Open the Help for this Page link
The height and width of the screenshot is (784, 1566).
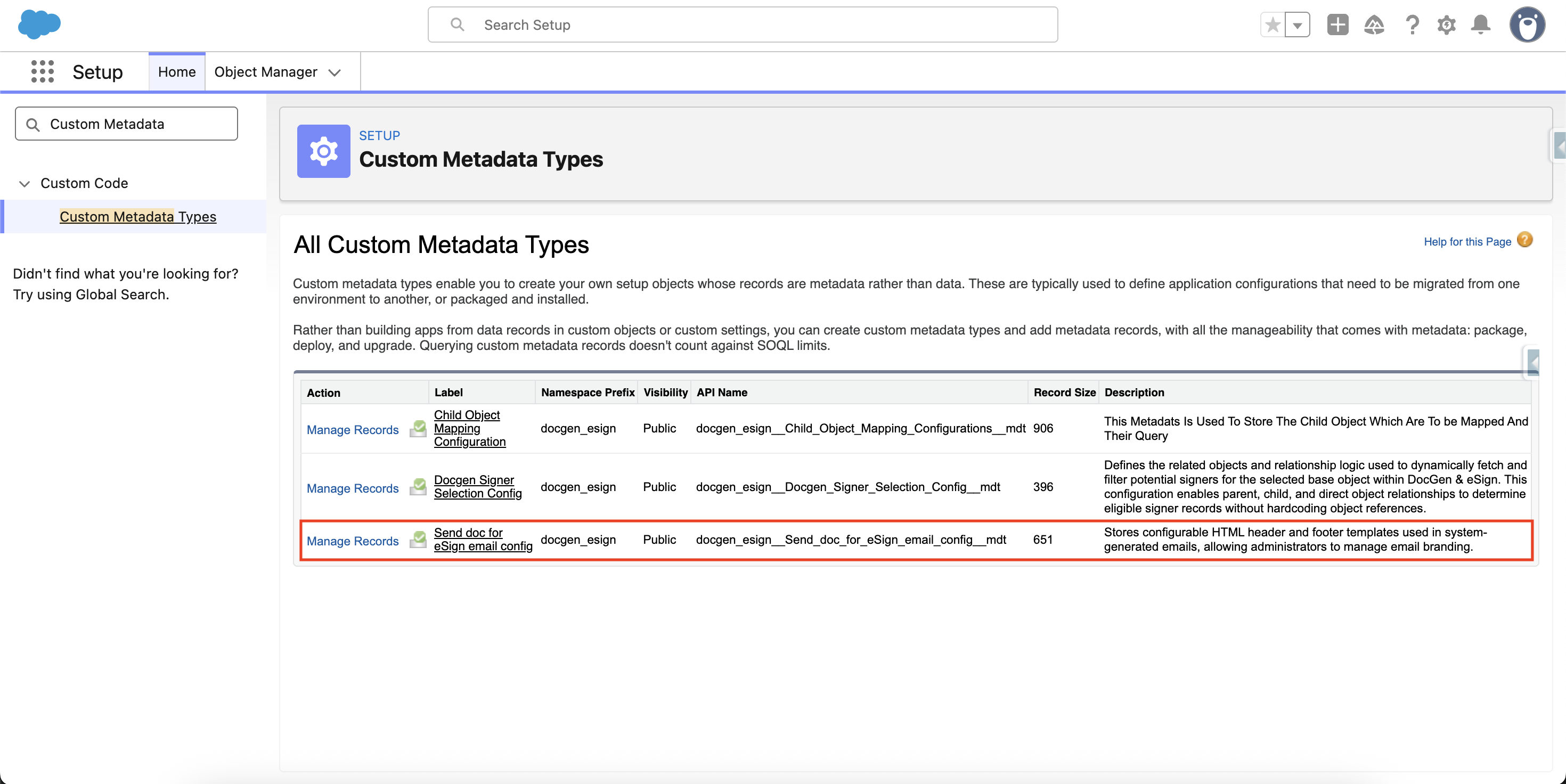tap(1467, 241)
